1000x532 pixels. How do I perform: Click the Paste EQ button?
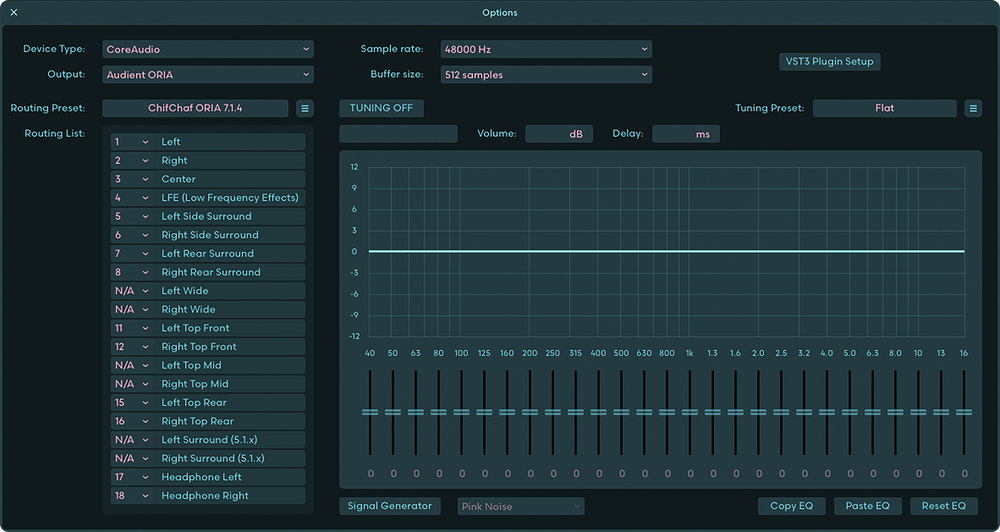867,506
